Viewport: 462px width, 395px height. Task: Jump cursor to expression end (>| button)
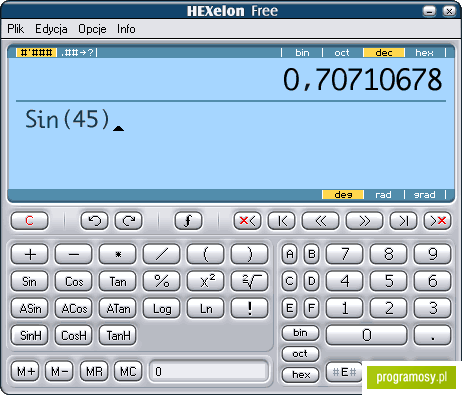coord(403,221)
